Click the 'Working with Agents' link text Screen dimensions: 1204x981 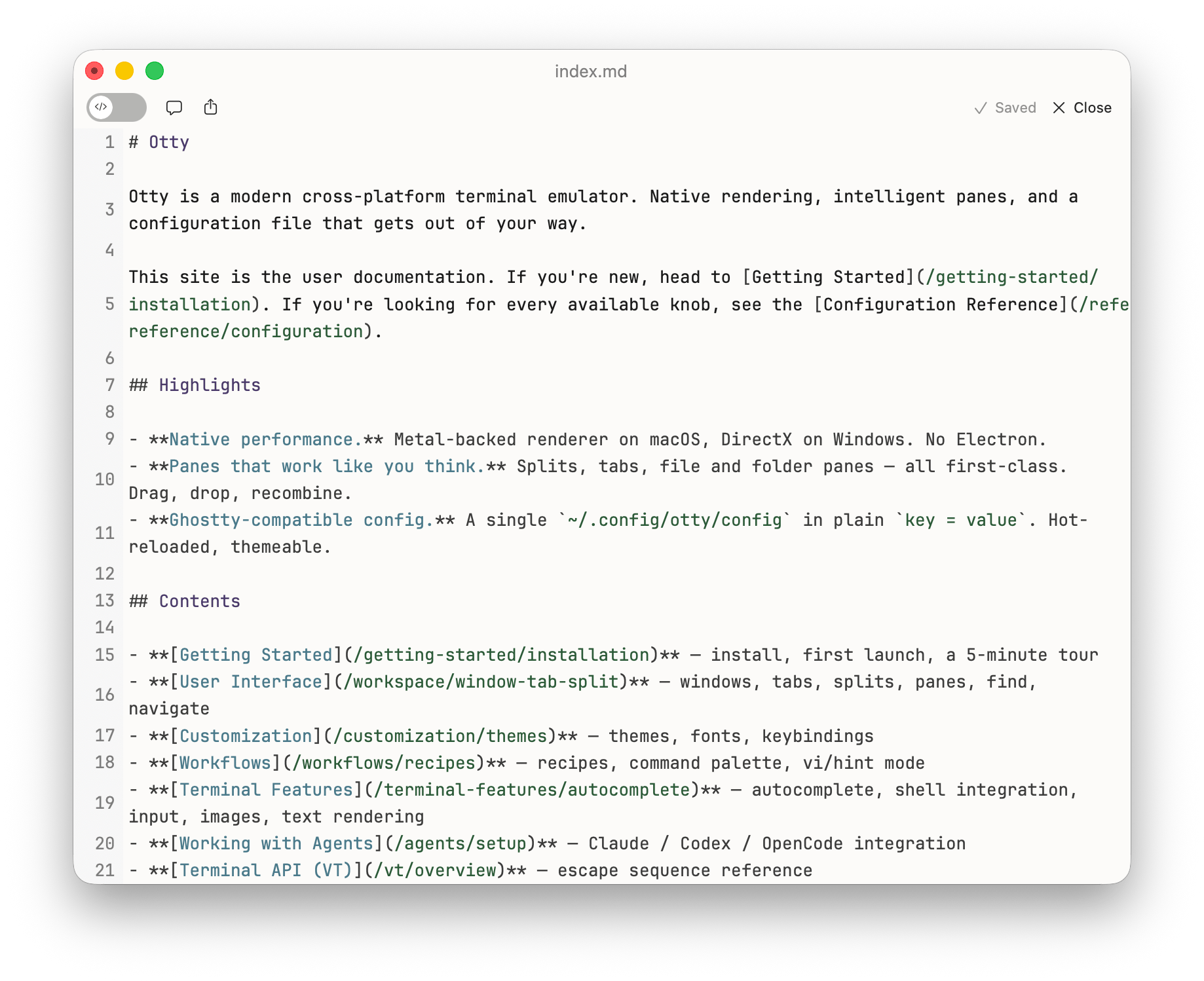[x=276, y=843]
